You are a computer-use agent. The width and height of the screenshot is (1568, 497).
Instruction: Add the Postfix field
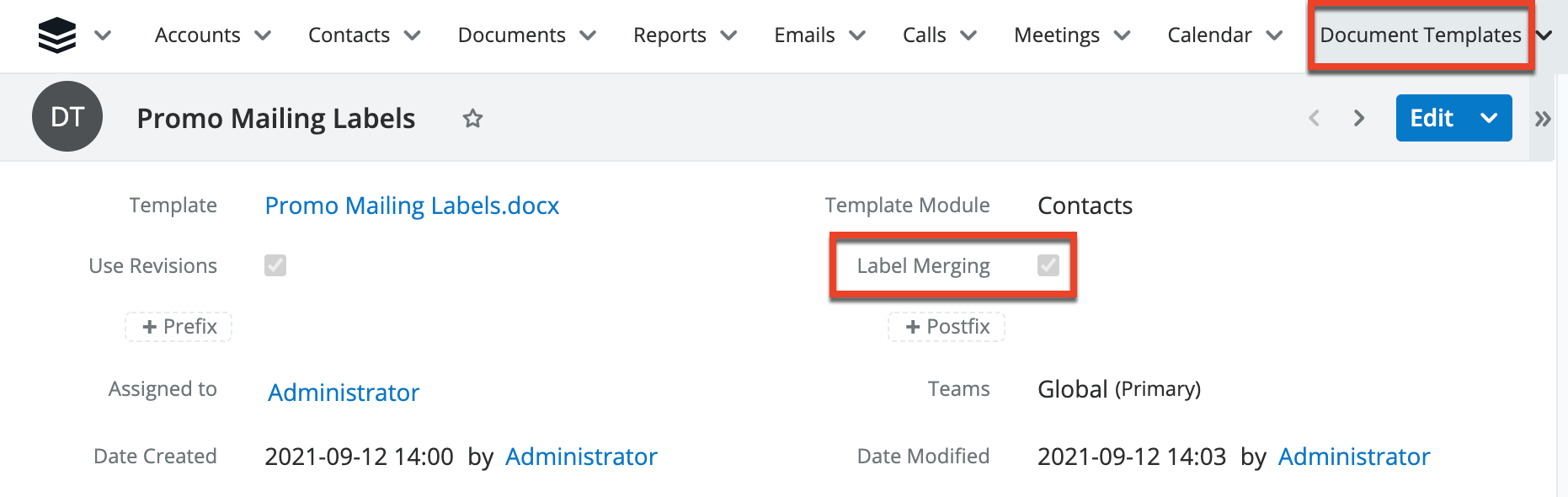click(x=947, y=327)
